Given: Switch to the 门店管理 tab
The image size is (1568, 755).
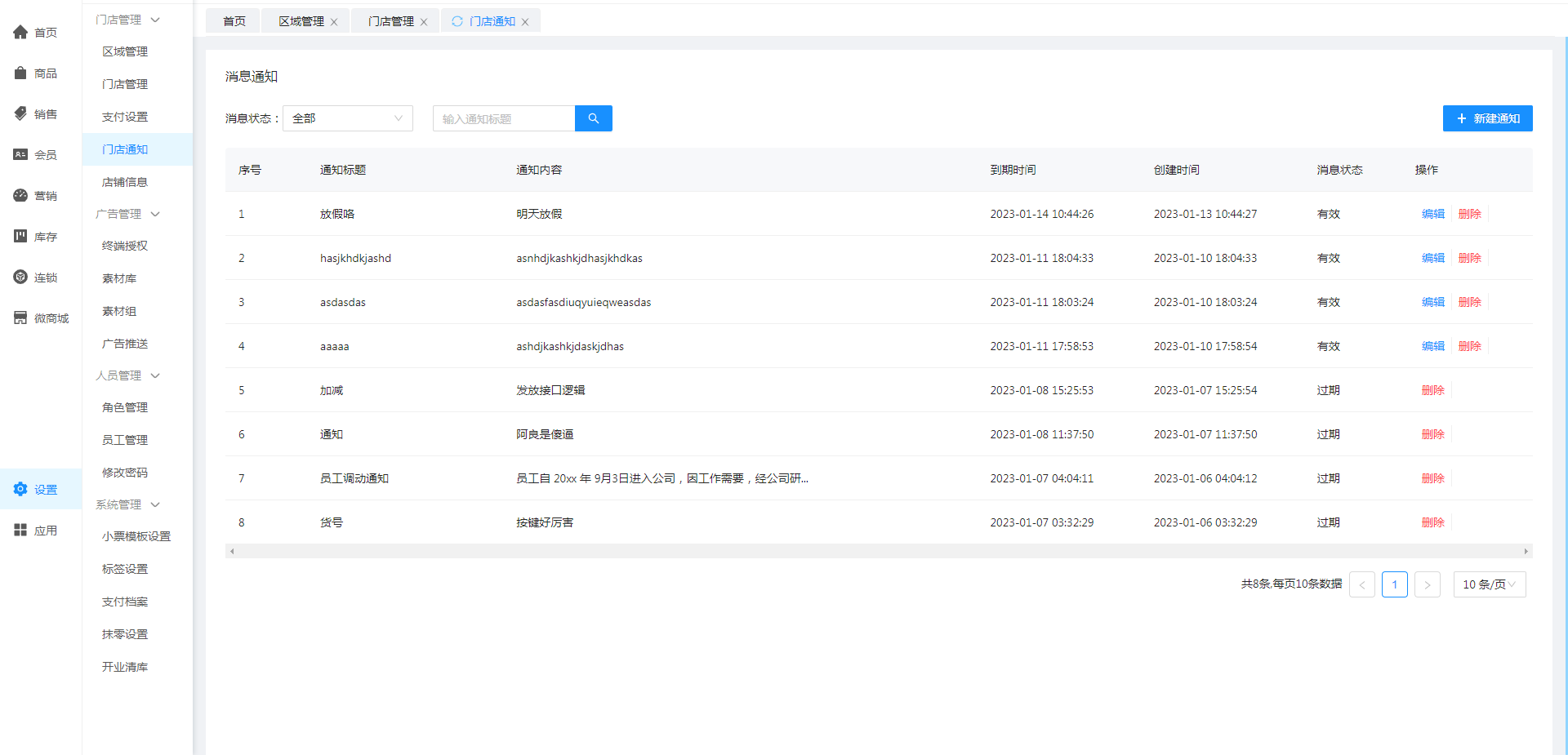Looking at the screenshot, I should point(390,21).
